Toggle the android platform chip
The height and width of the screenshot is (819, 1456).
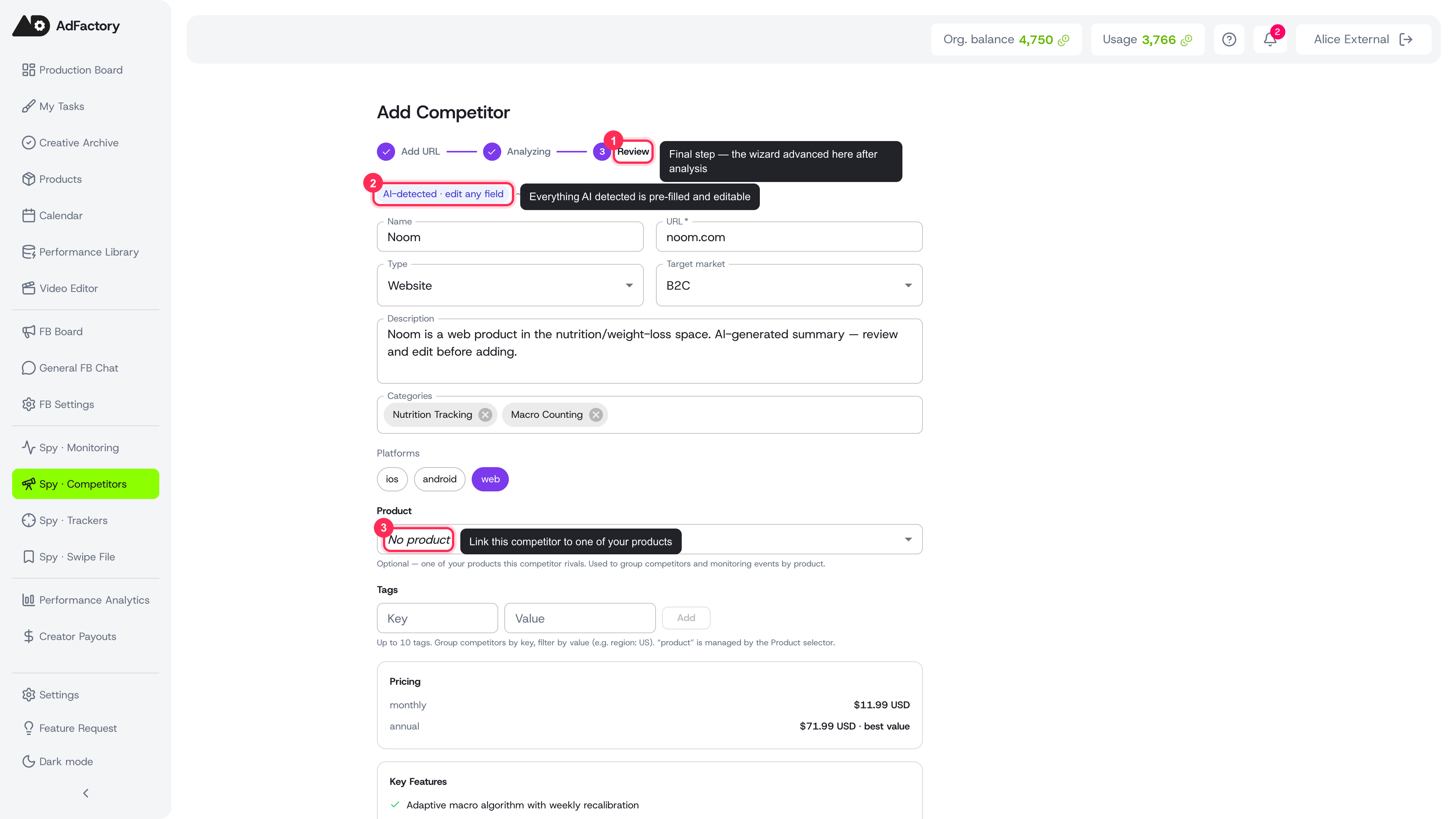[x=439, y=479]
